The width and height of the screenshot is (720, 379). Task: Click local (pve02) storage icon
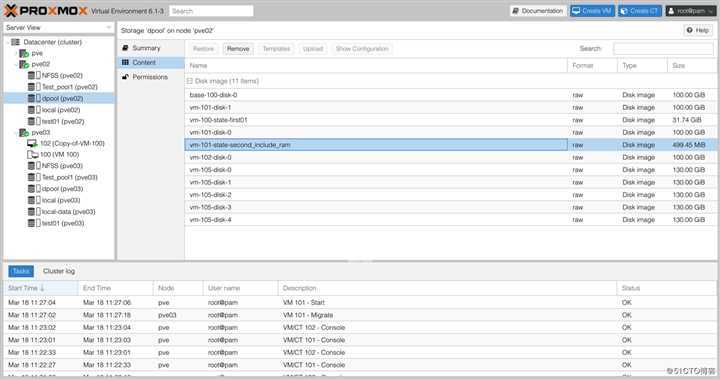point(34,110)
